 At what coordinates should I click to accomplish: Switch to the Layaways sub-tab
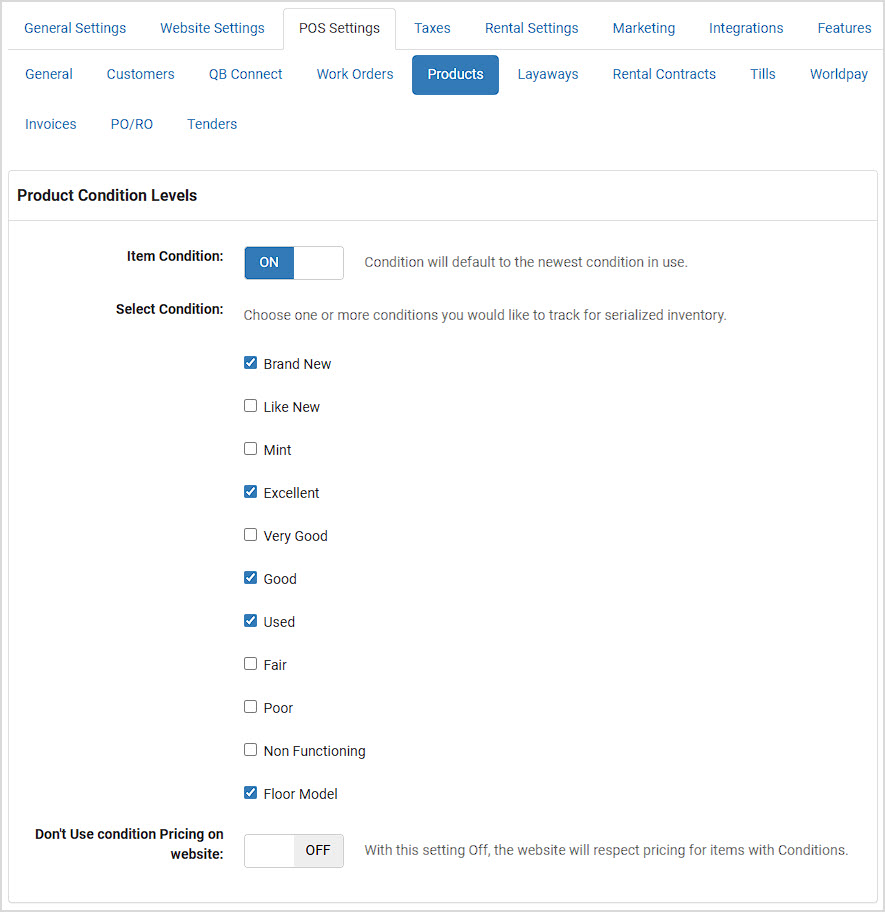(548, 74)
